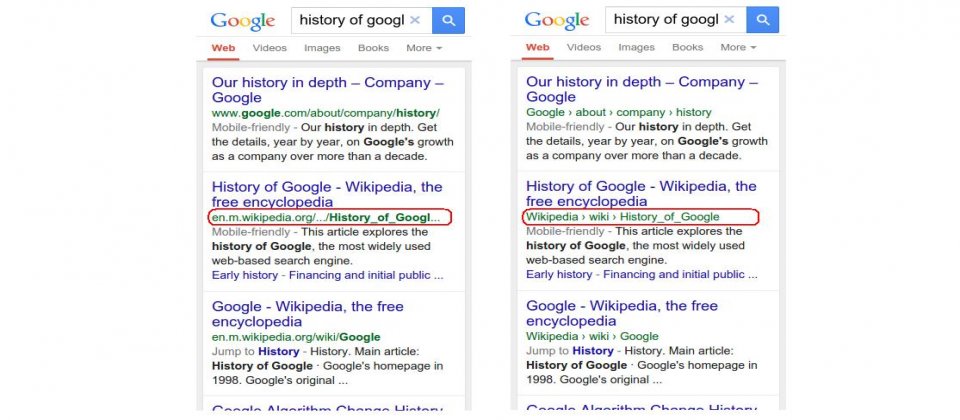
Task: Click the 'Jump to History' link in left screenshot
Action: tap(255, 351)
